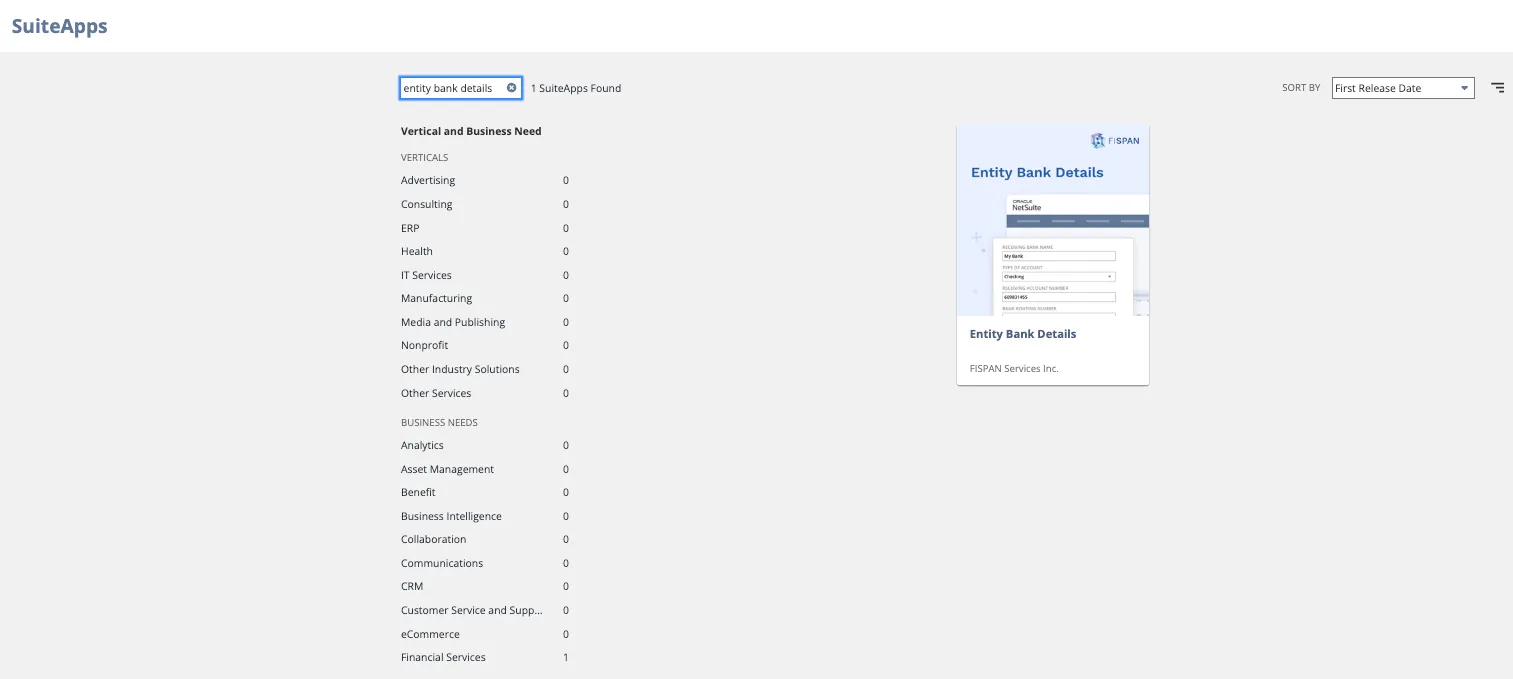The width and height of the screenshot is (1513, 679).
Task: Filter by the Advertising vertical
Action: click(428, 181)
